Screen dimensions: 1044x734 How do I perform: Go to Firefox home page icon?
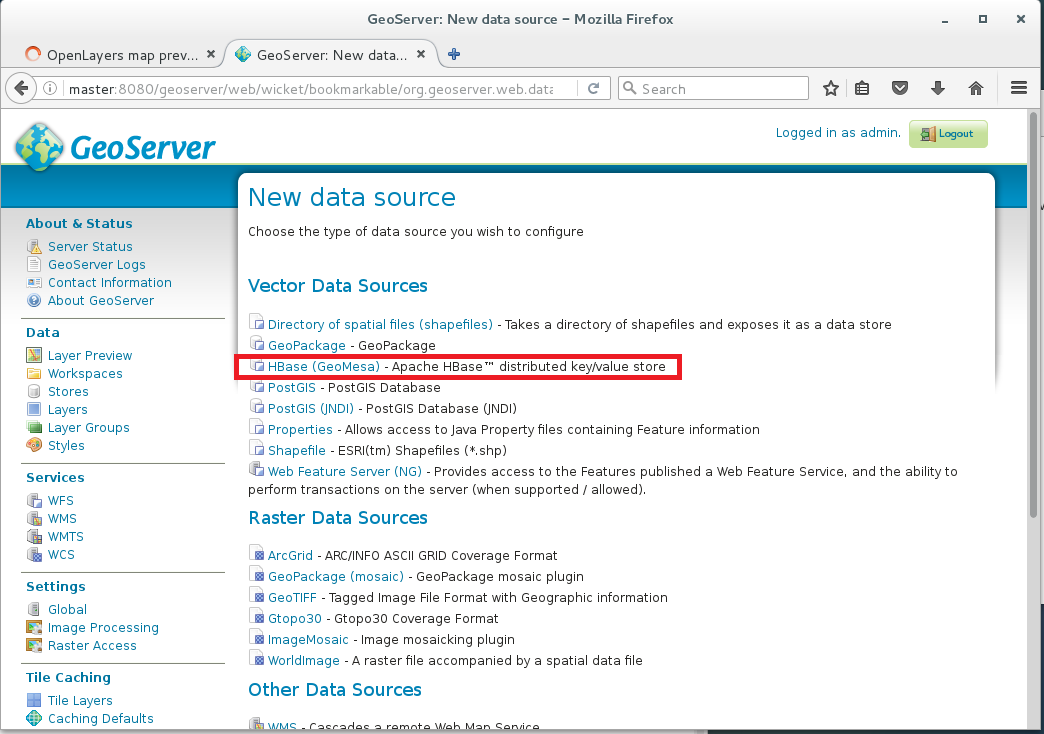pyautogui.click(x=975, y=88)
